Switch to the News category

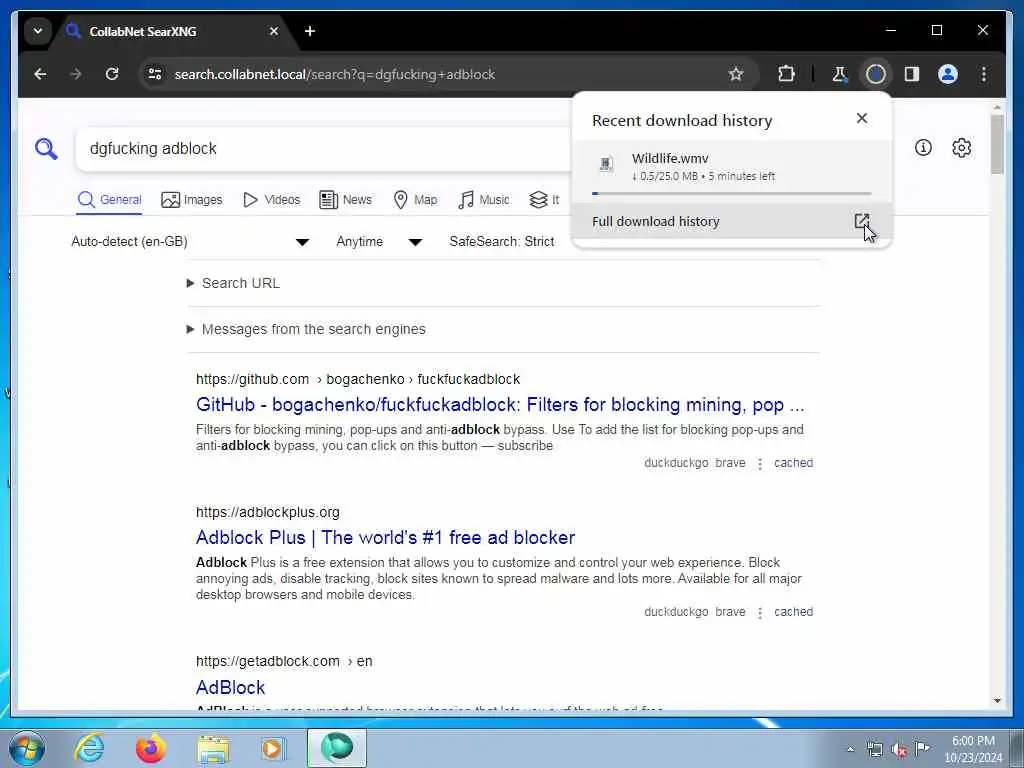click(345, 200)
